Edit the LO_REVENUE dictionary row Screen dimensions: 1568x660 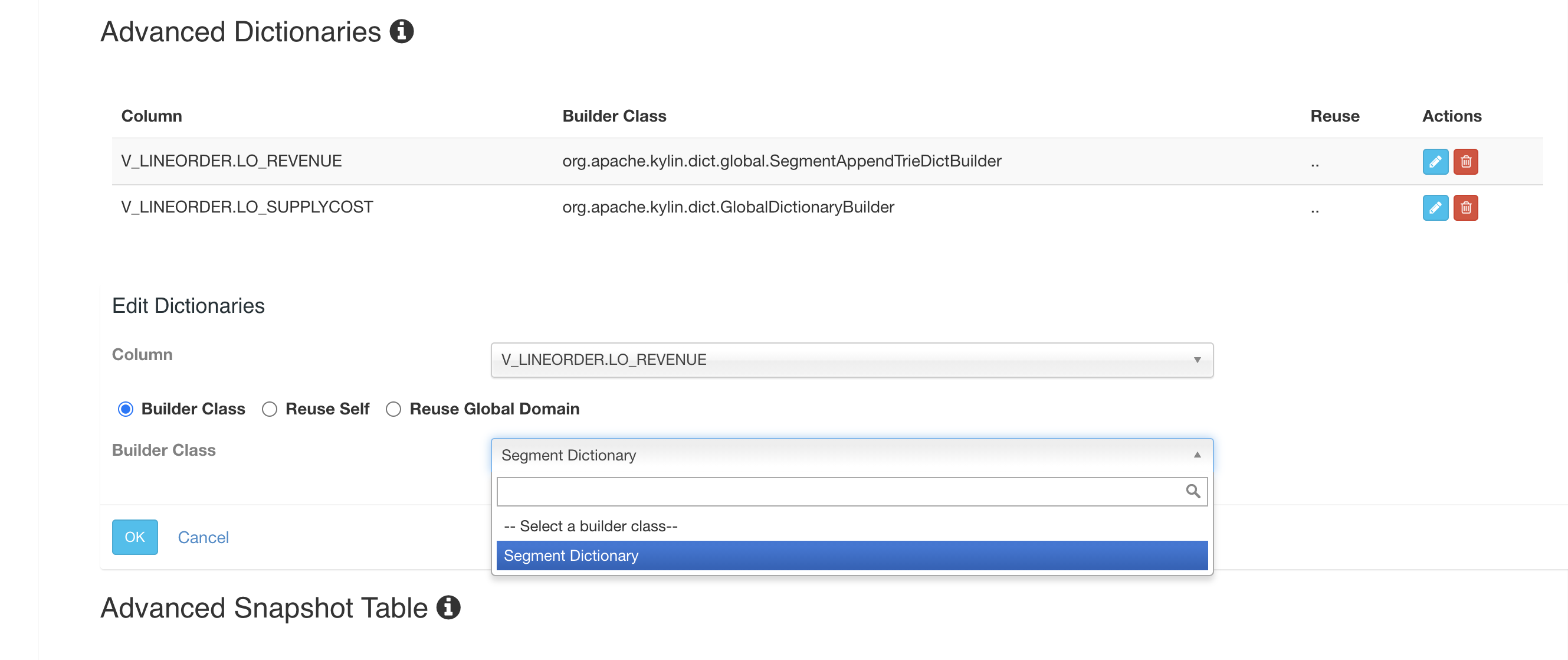1435,161
